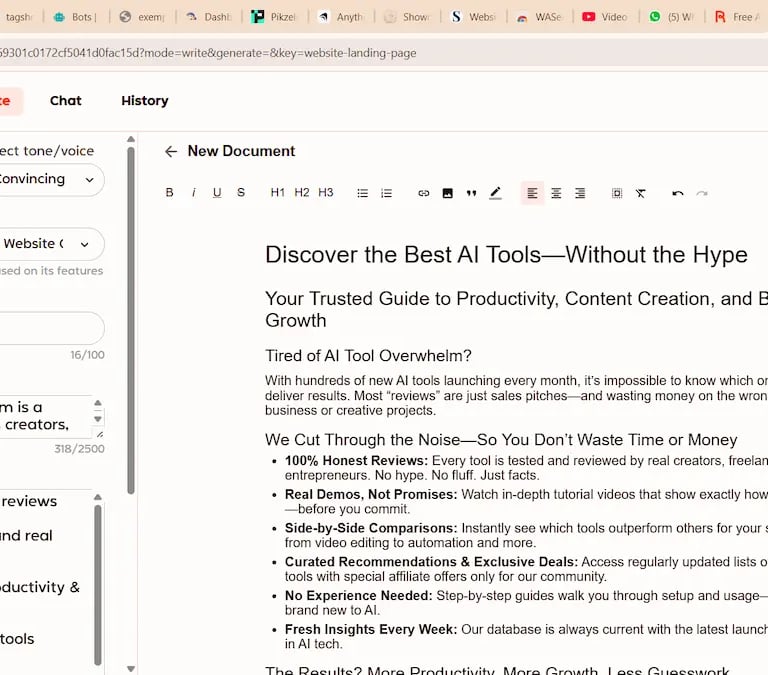768x675 pixels.
Task: Apply italic formatting to text
Action: tap(193, 193)
